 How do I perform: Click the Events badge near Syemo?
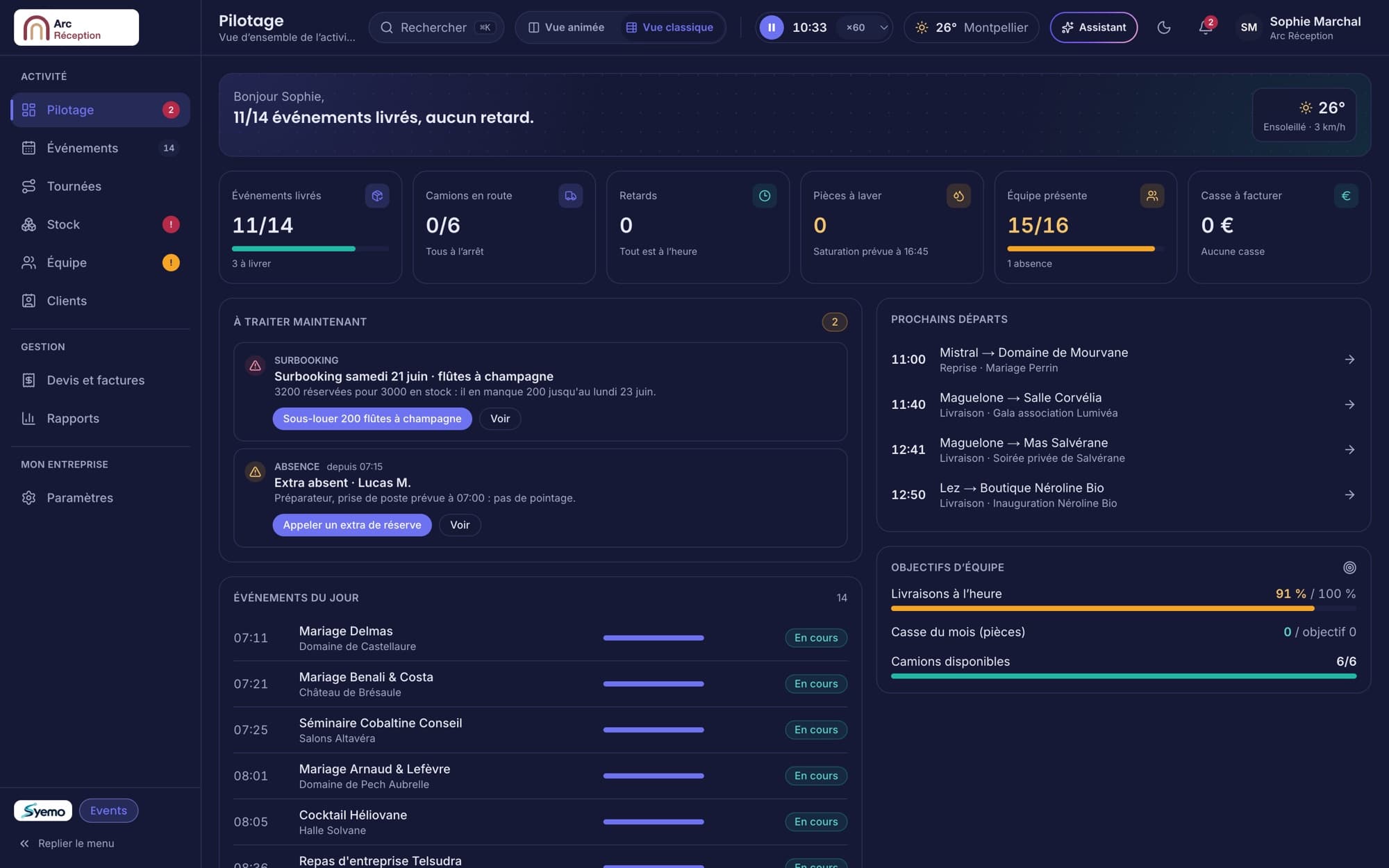click(x=108, y=810)
